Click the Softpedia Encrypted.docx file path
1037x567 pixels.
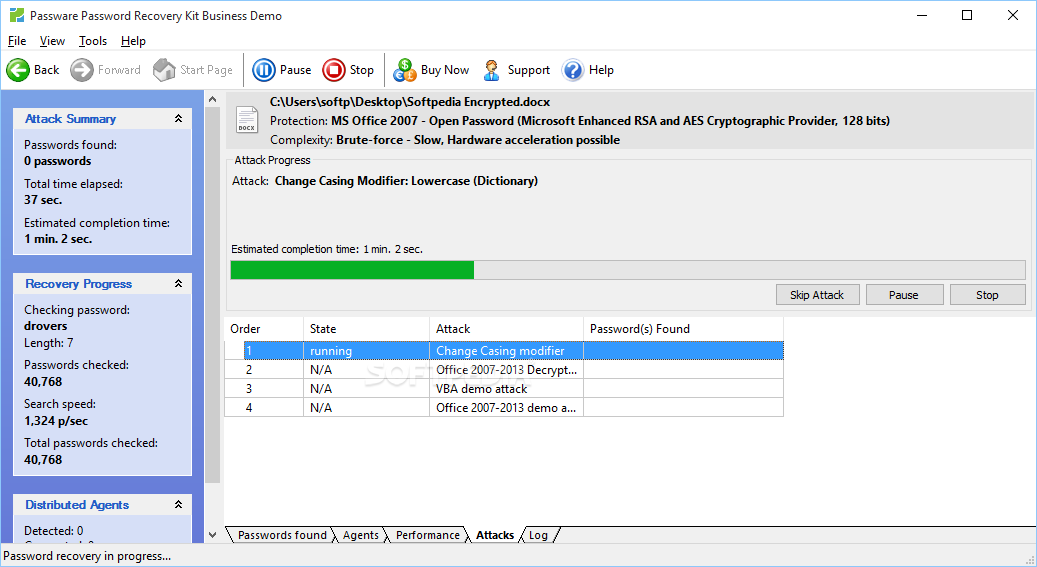(x=410, y=102)
